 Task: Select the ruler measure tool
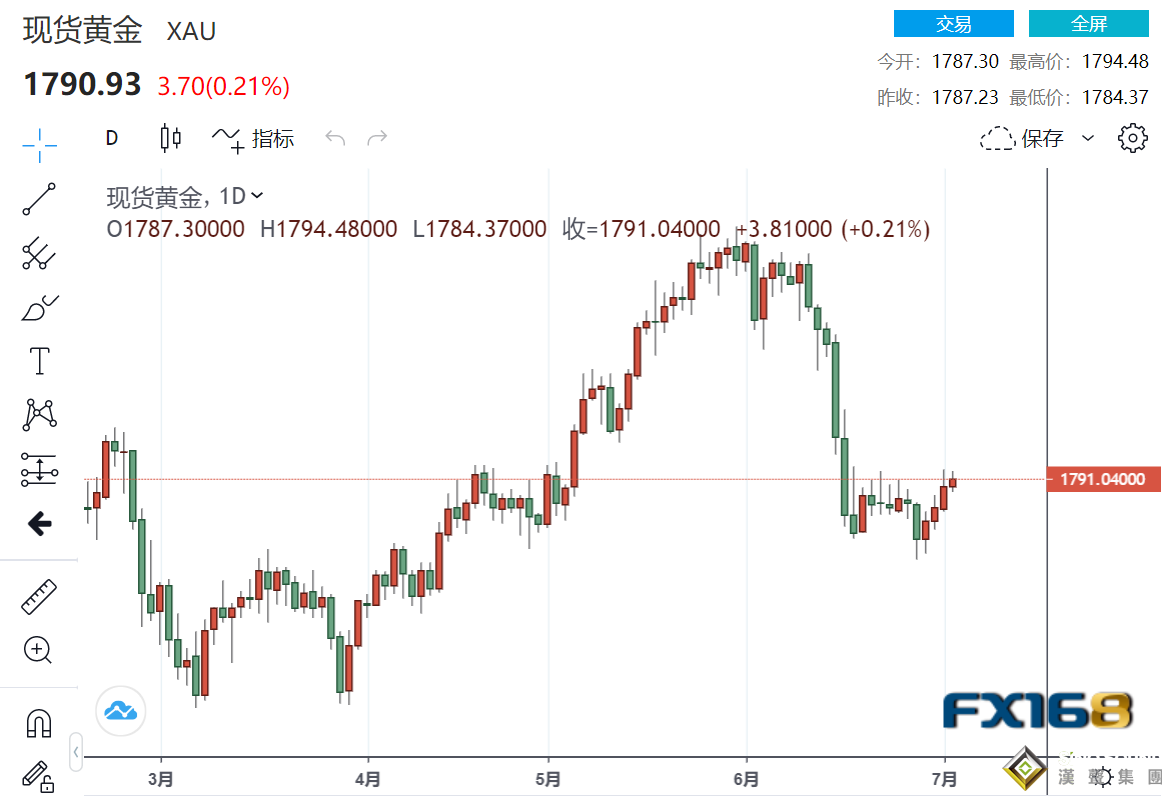[39, 597]
